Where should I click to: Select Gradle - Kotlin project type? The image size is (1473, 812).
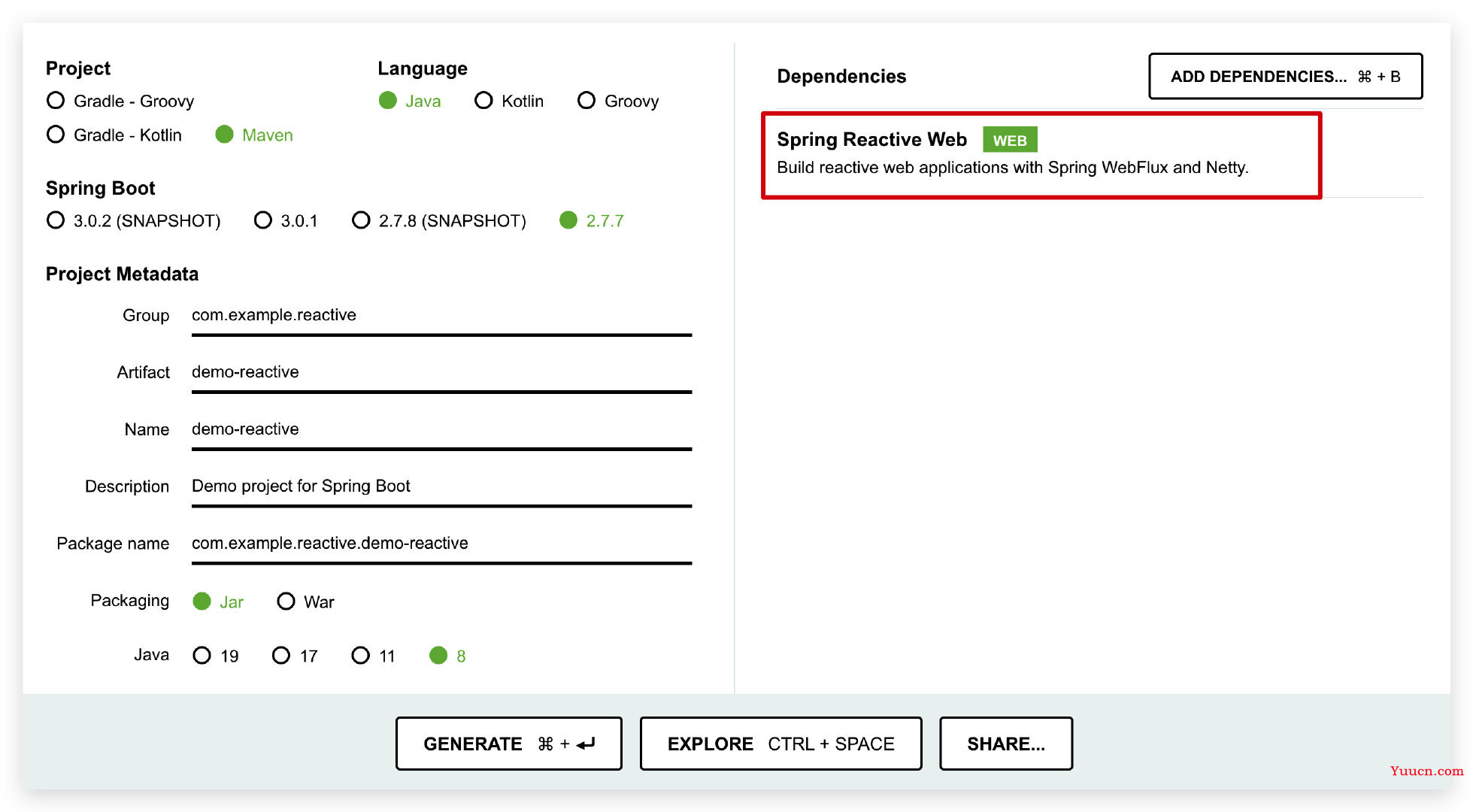point(114,135)
